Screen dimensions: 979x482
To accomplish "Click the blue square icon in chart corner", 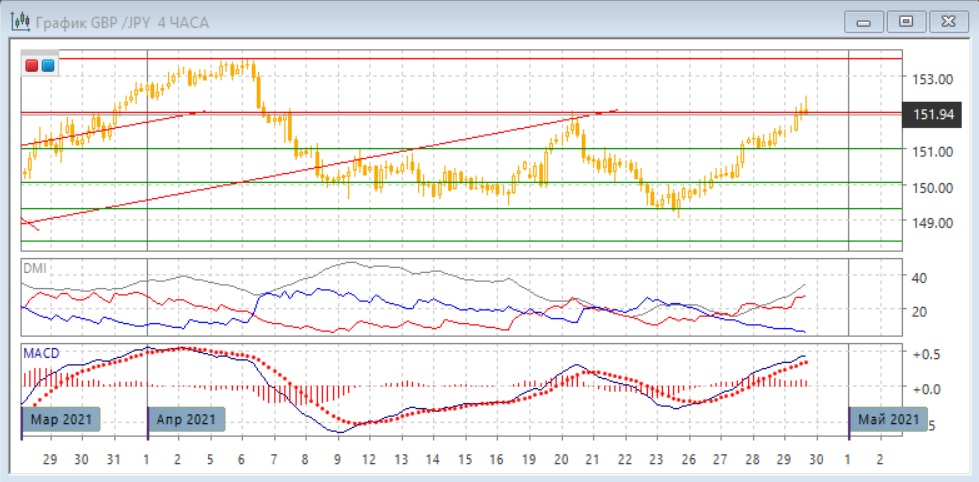I will click(x=47, y=66).
